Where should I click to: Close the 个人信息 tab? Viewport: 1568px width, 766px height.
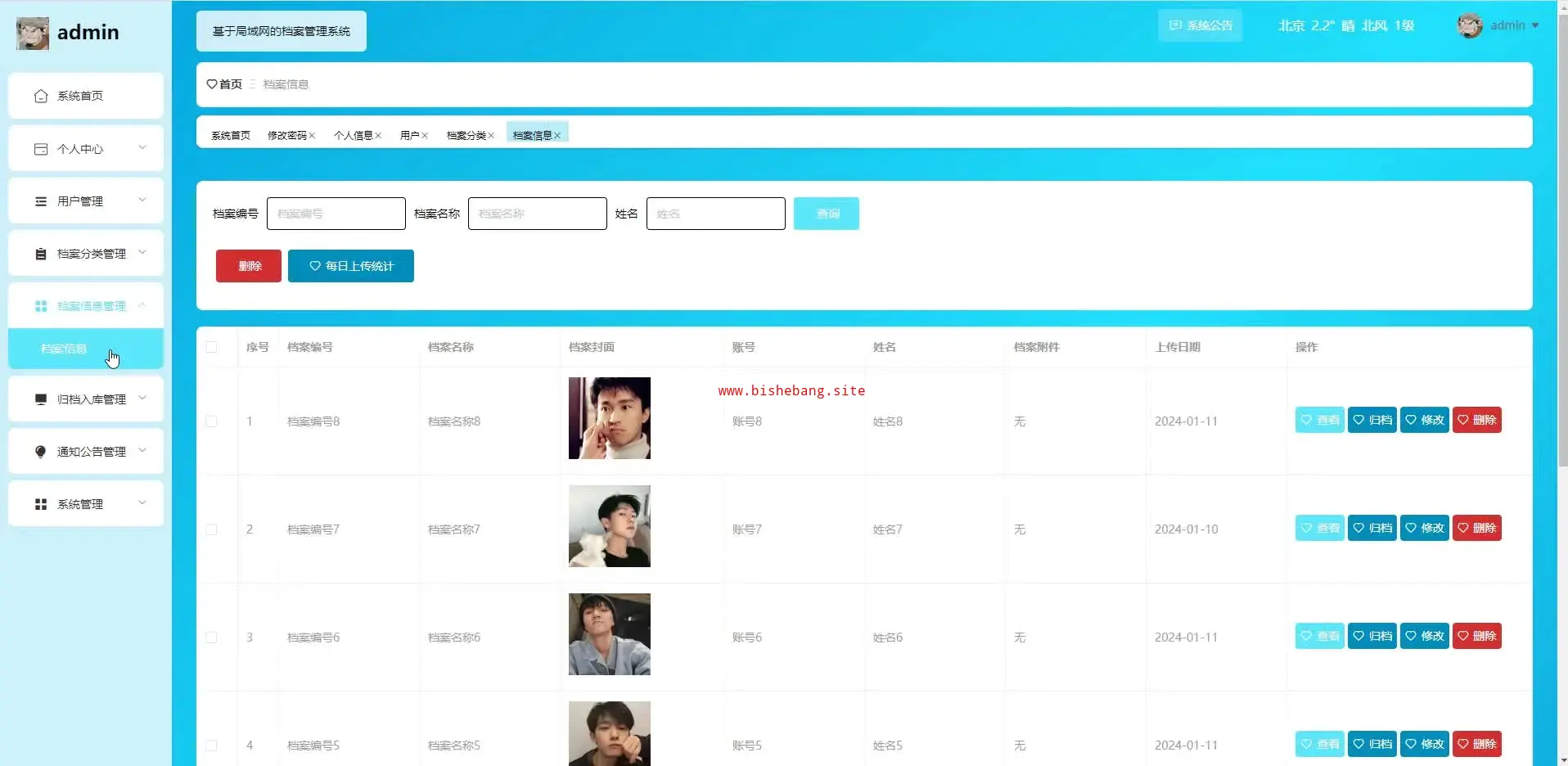pos(378,136)
